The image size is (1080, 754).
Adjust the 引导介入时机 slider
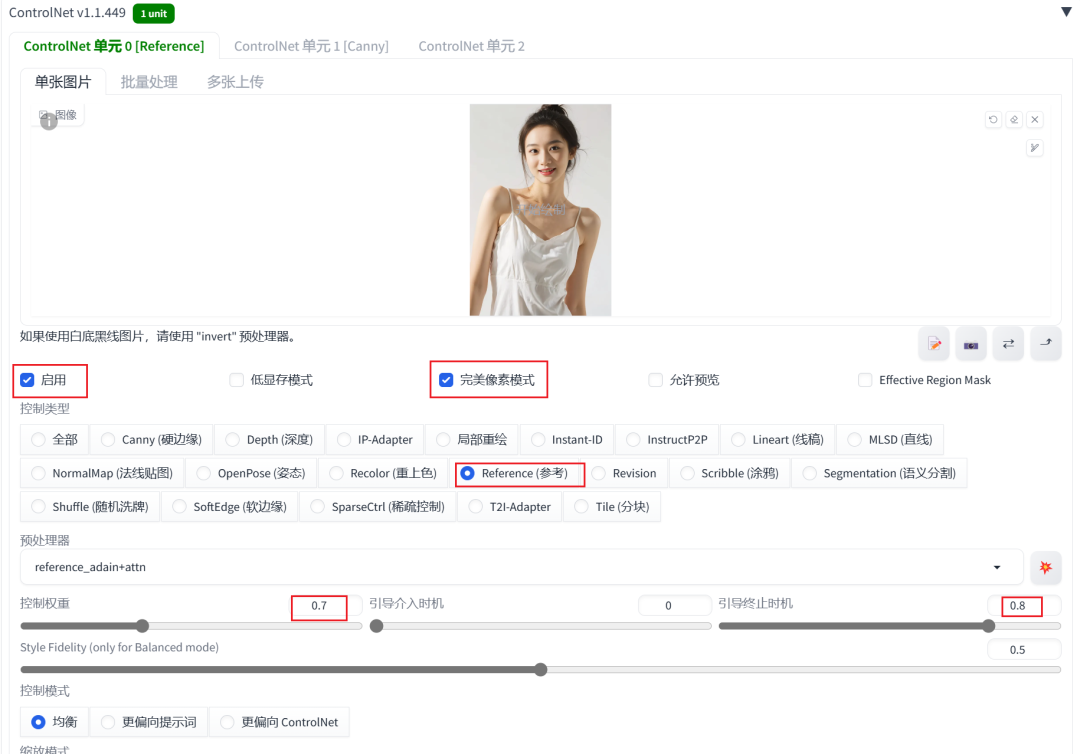(541, 626)
